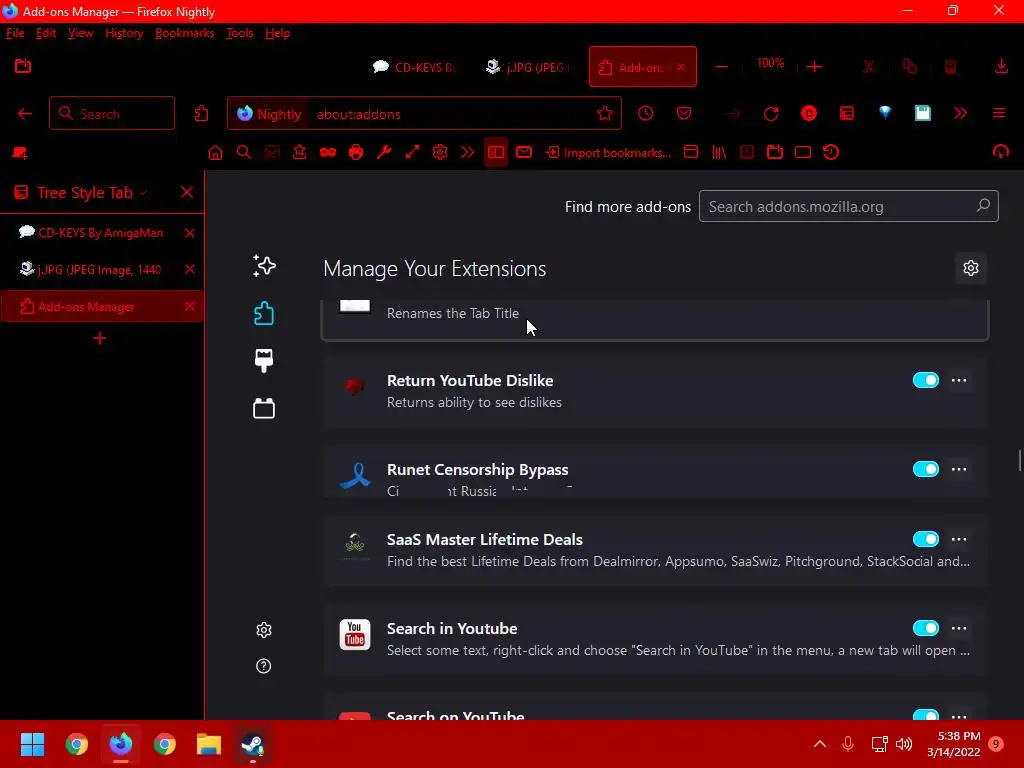Screen dimensions: 1024x768
Task: Open the Edit menu
Action: click(46, 33)
